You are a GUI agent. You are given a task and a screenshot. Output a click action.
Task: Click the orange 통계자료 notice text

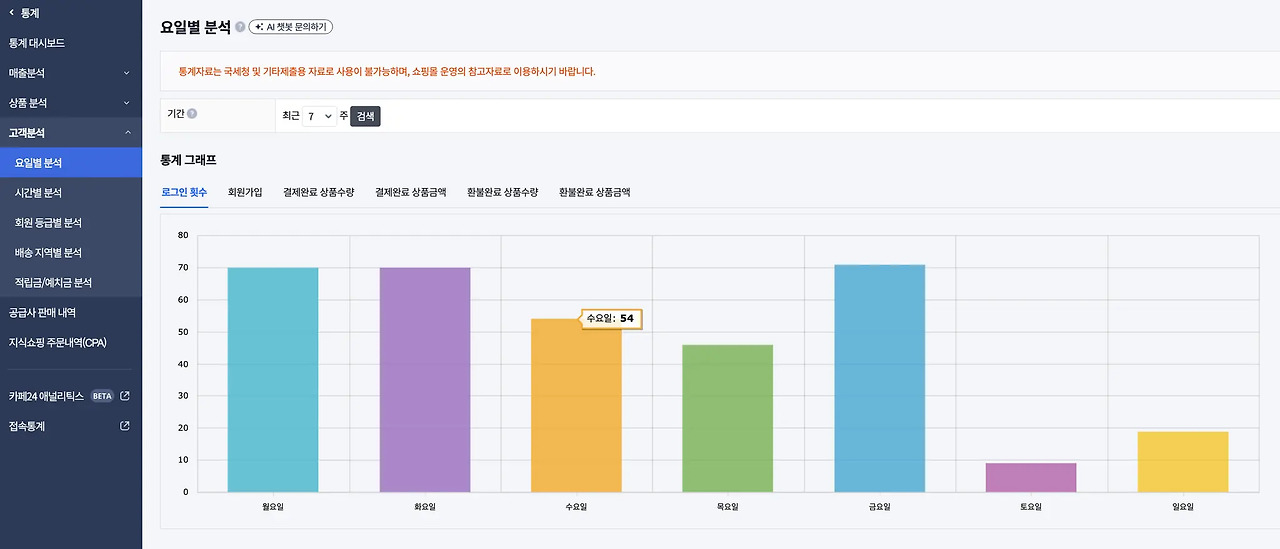(386, 72)
